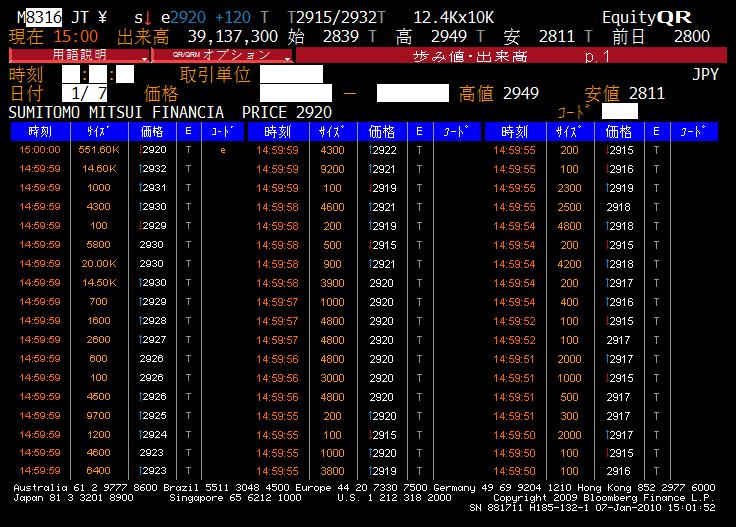Focus the lower 価格 range input box
Viewport: 736px width, 527px height.
coord(296,93)
